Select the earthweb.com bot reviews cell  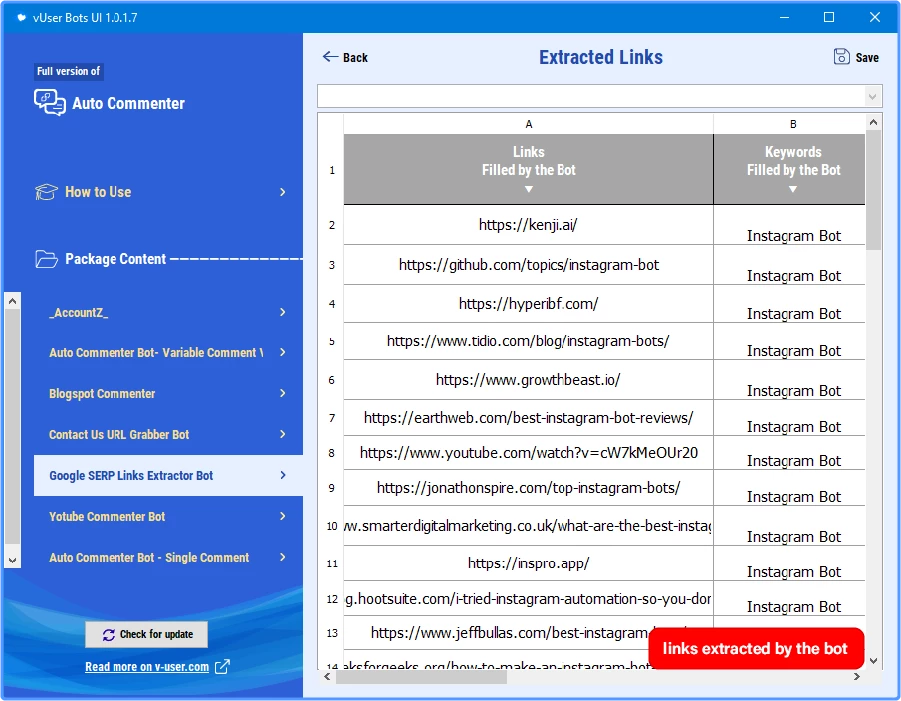(x=529, y=418)
